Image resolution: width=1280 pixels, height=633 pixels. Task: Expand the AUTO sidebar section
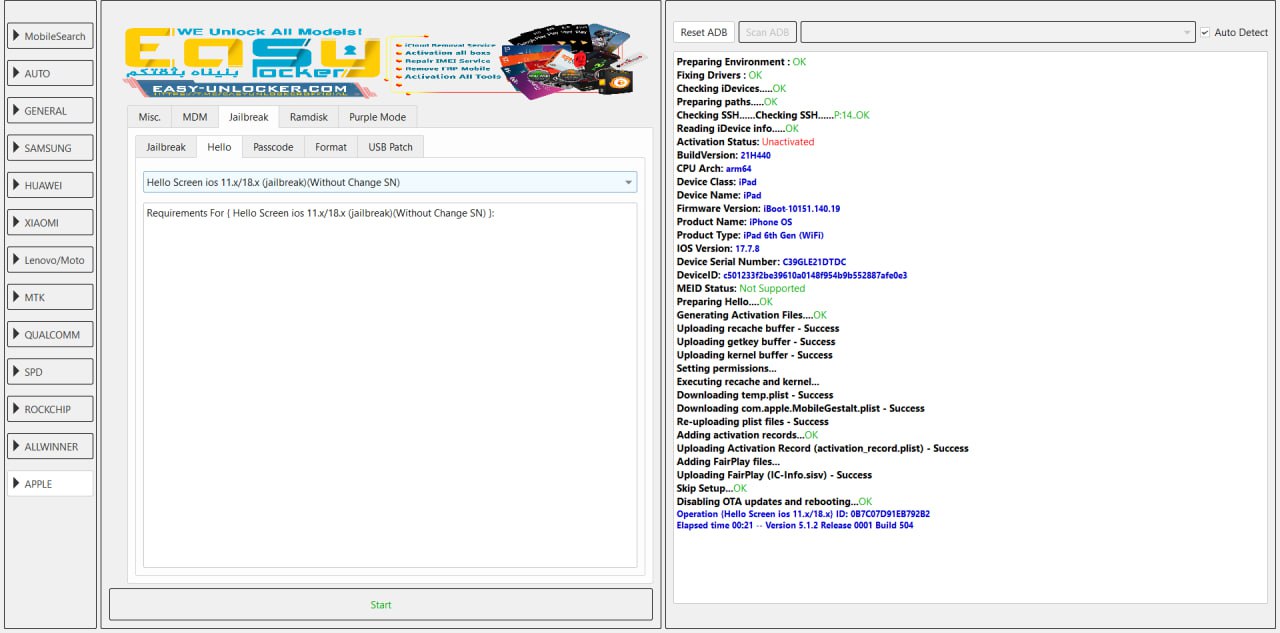[x=50, y=73]
